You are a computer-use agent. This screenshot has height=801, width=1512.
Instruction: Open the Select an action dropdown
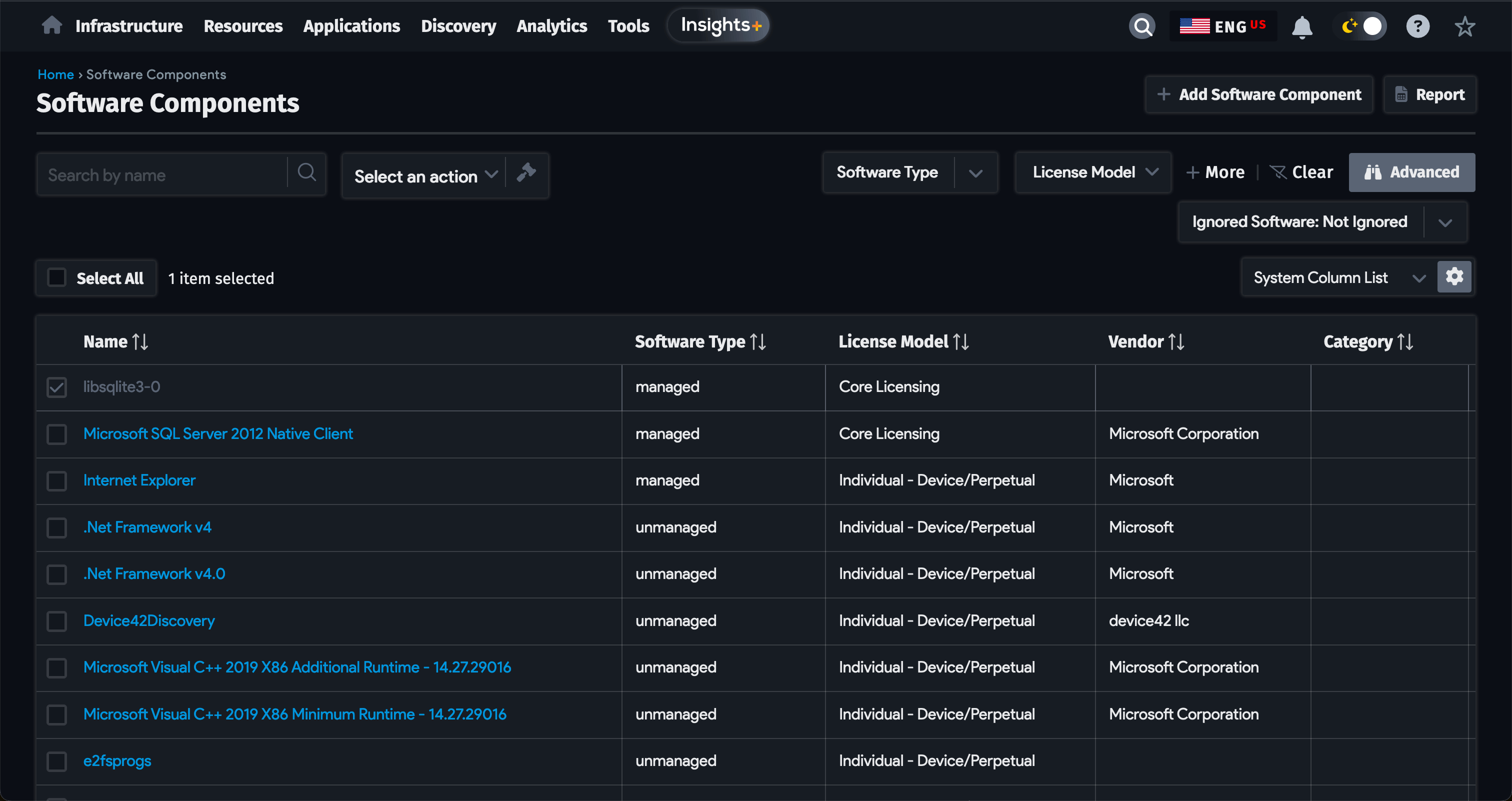(x=424, y=175)
